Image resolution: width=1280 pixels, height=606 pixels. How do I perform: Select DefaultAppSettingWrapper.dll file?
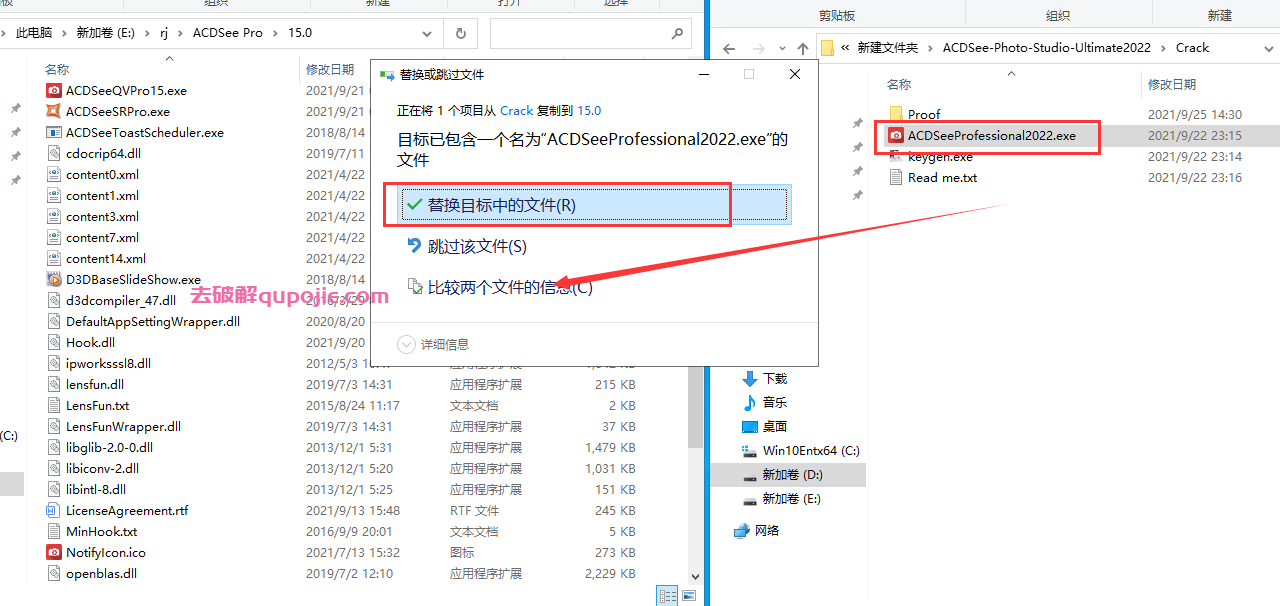(153, 321)
